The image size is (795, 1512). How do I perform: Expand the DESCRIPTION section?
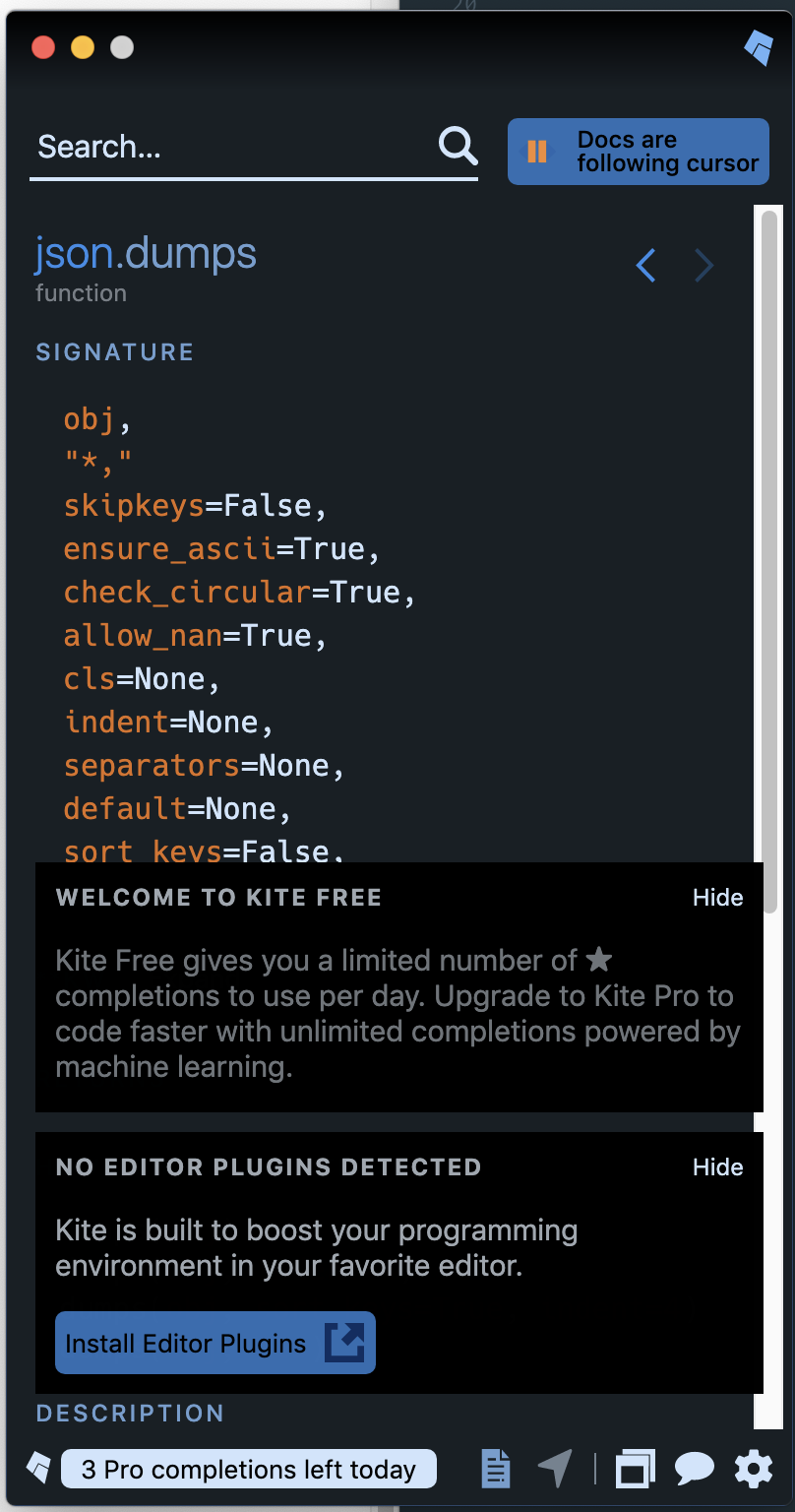[x=129, y=1413]
